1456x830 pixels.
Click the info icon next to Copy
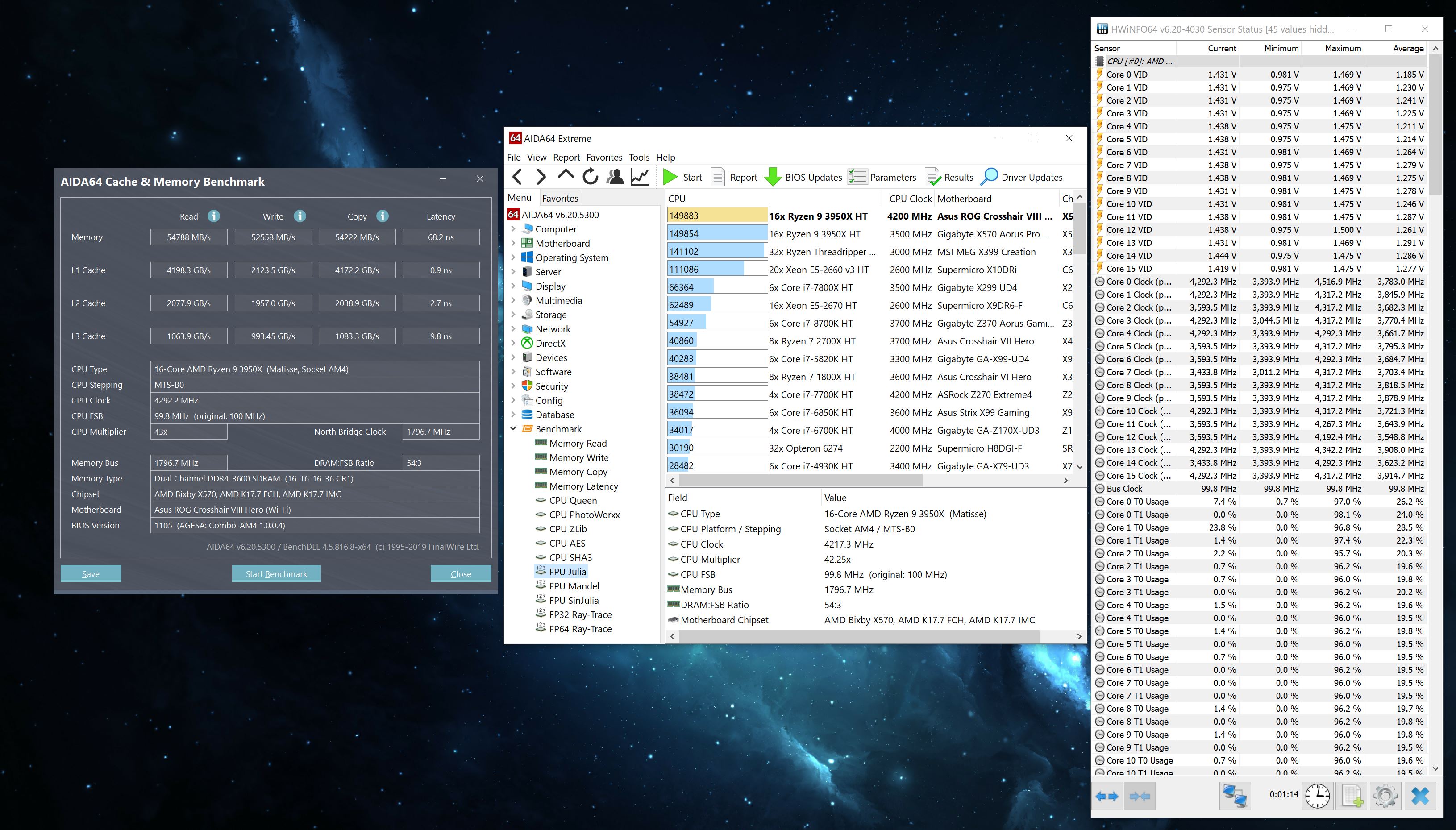point(383,216)
